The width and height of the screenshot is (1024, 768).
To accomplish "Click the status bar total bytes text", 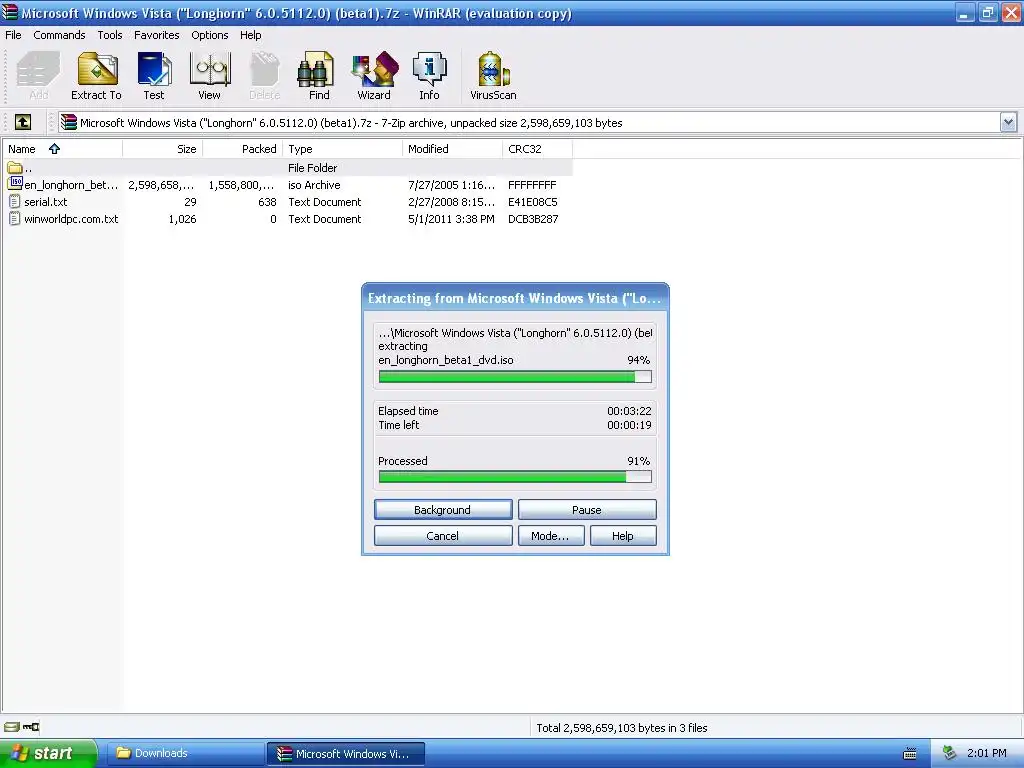I will [x=622, y=728].
